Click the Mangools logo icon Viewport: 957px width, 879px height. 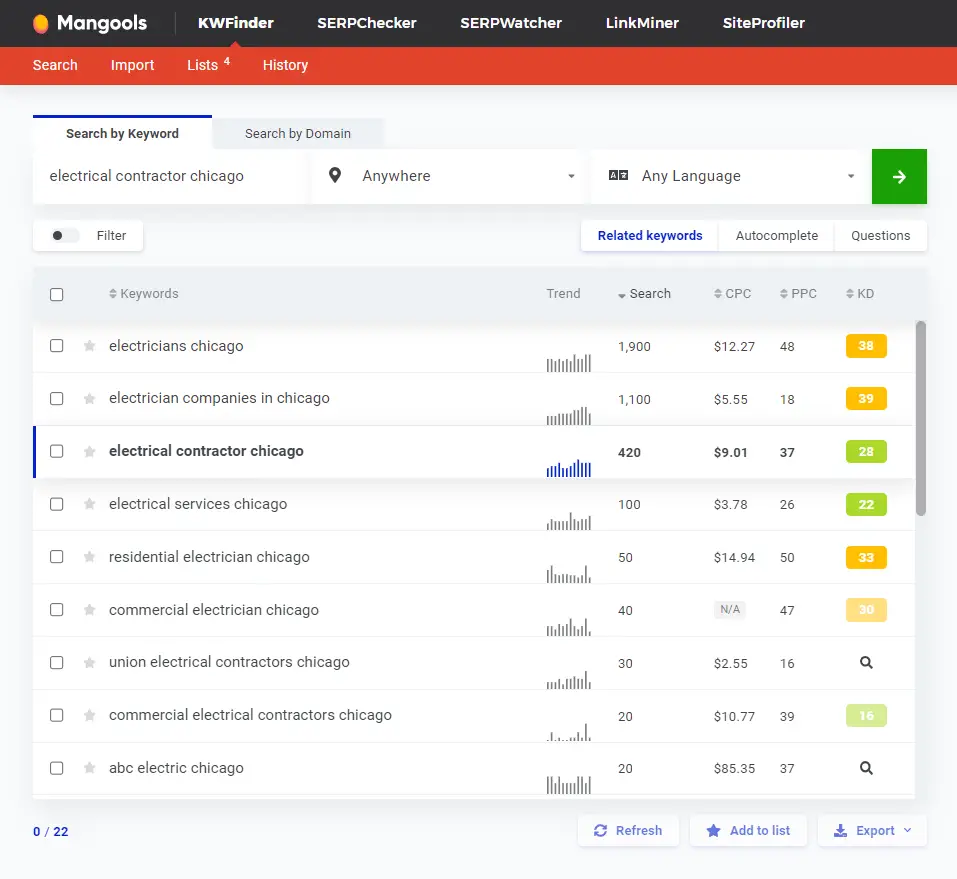click(40, 24)
